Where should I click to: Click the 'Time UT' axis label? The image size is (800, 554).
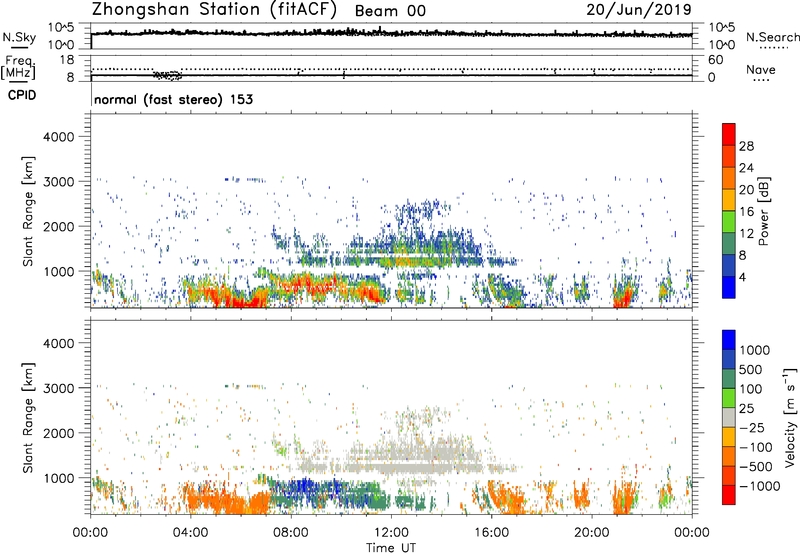click(x=391, y=548)
